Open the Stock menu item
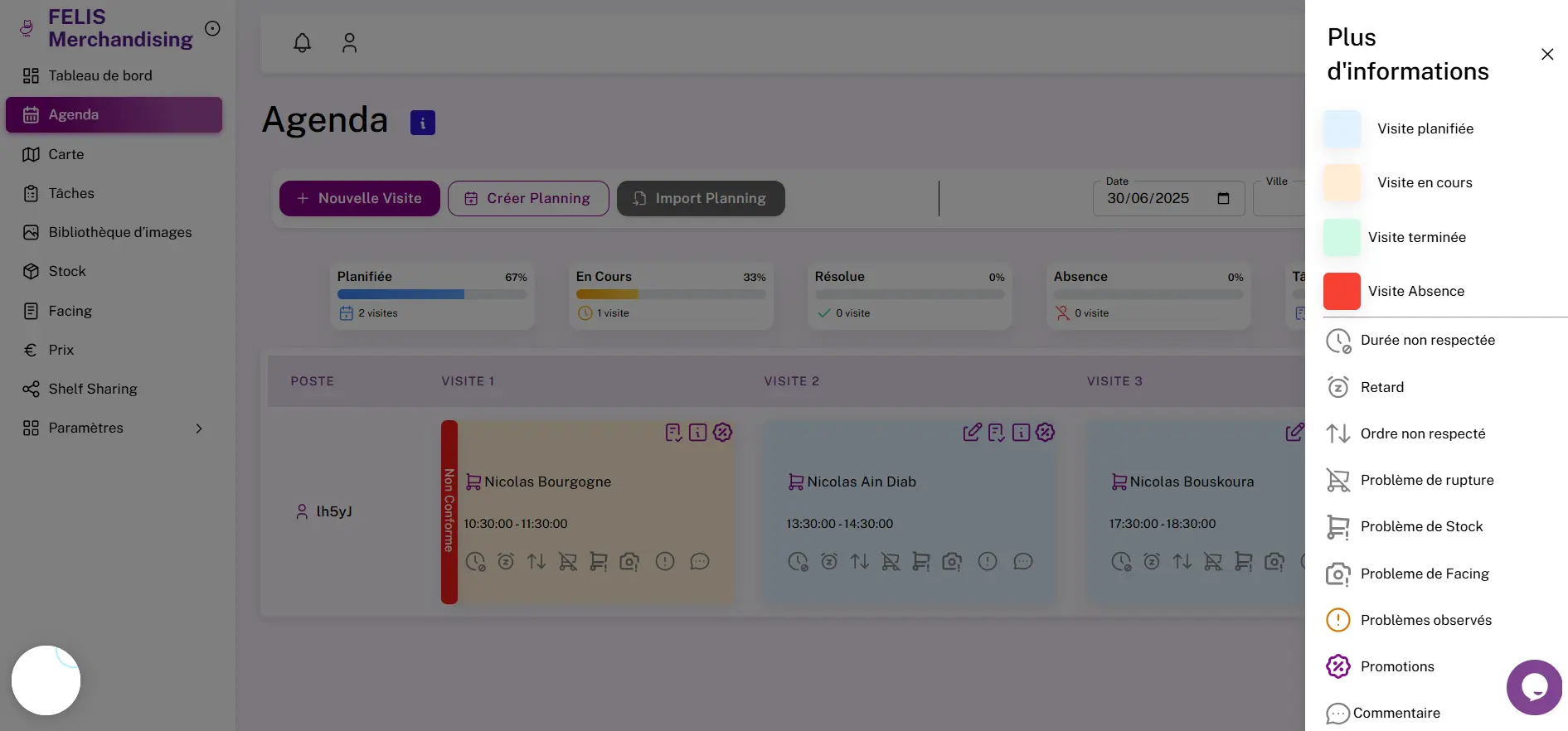The image size is (1568, 731). tap(67, 272)
